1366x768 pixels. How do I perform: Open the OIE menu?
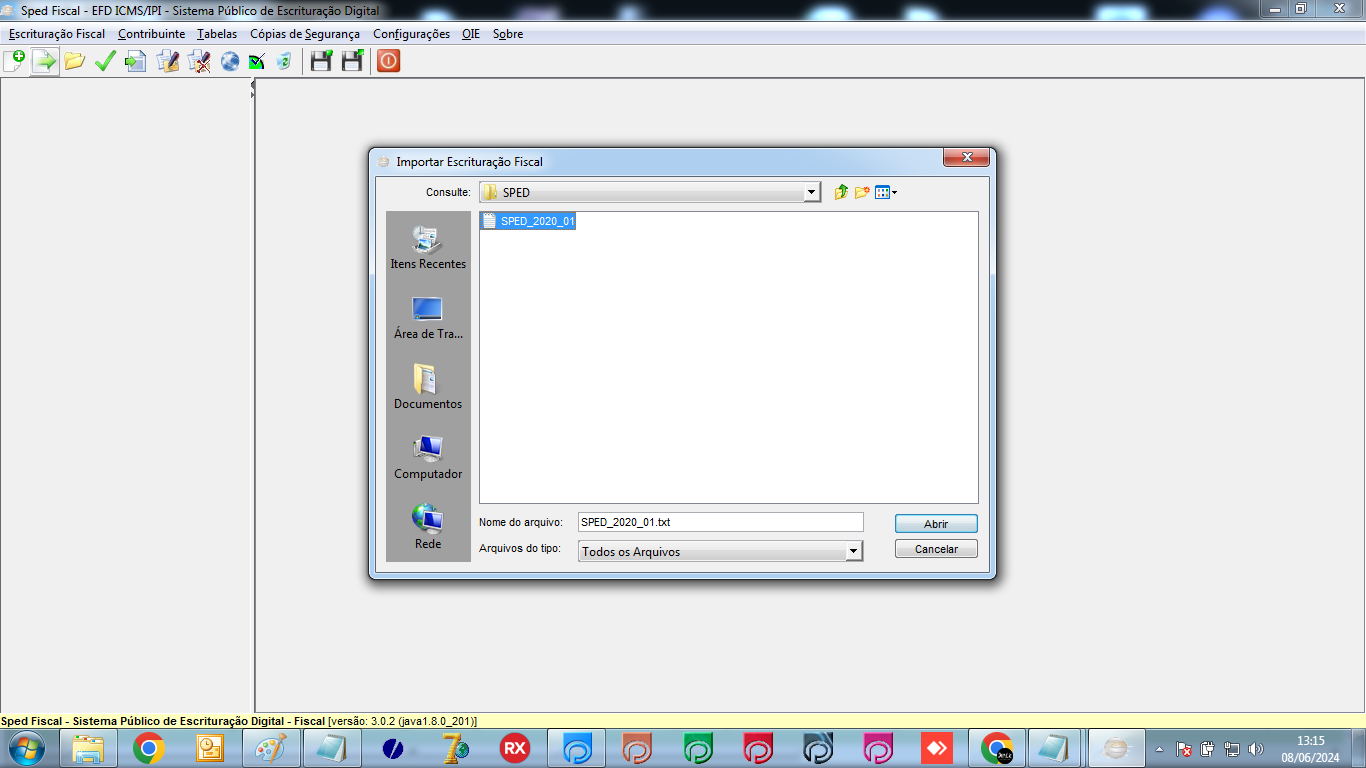pyautogui.click(x=471, y=34)
